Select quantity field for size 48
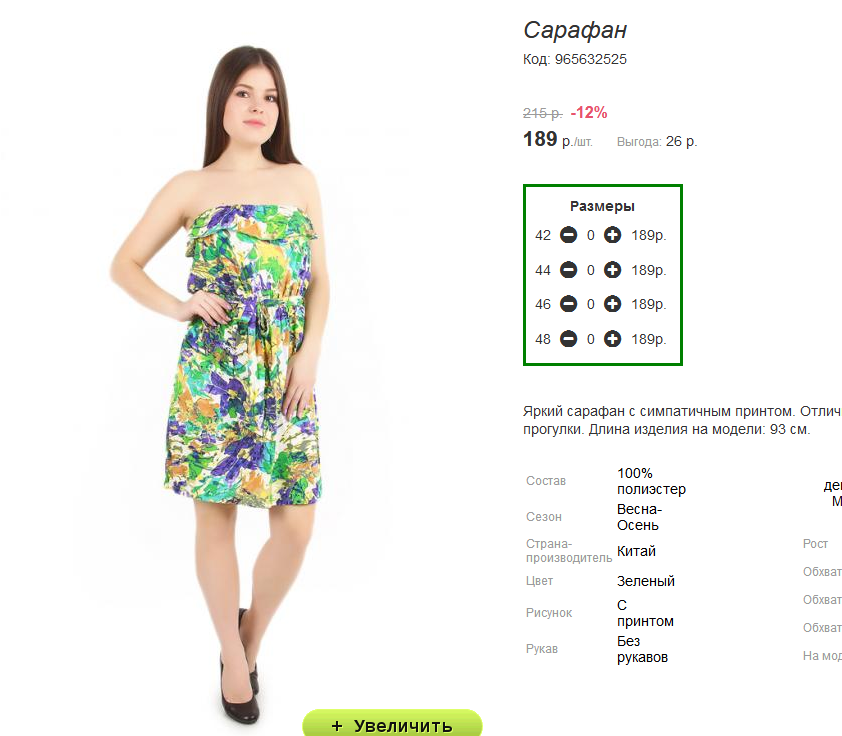Viewport: 842px width, 736px height. [x=591, y=339]
